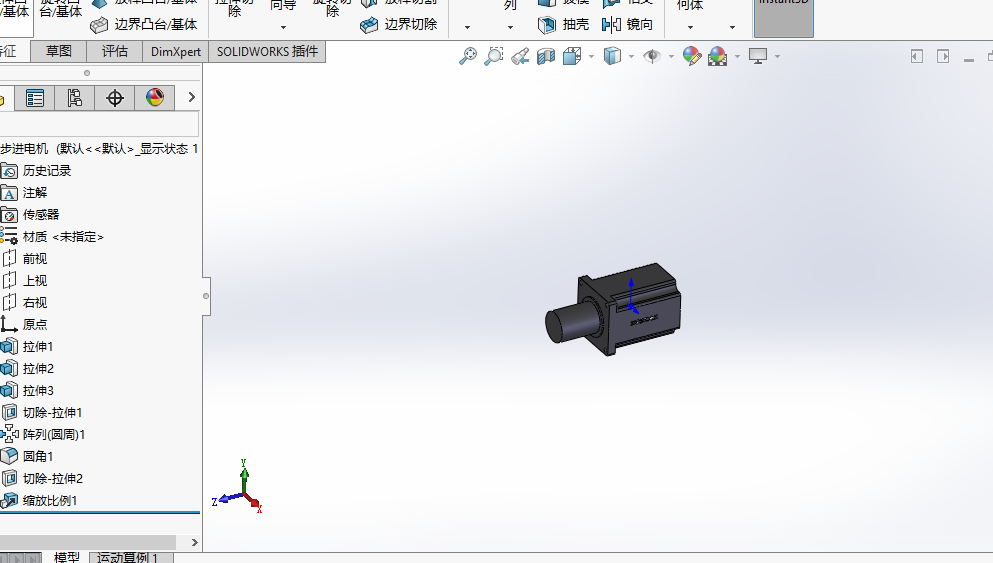
Task: Select the 传感器 folder
Action: coord(30,215)
